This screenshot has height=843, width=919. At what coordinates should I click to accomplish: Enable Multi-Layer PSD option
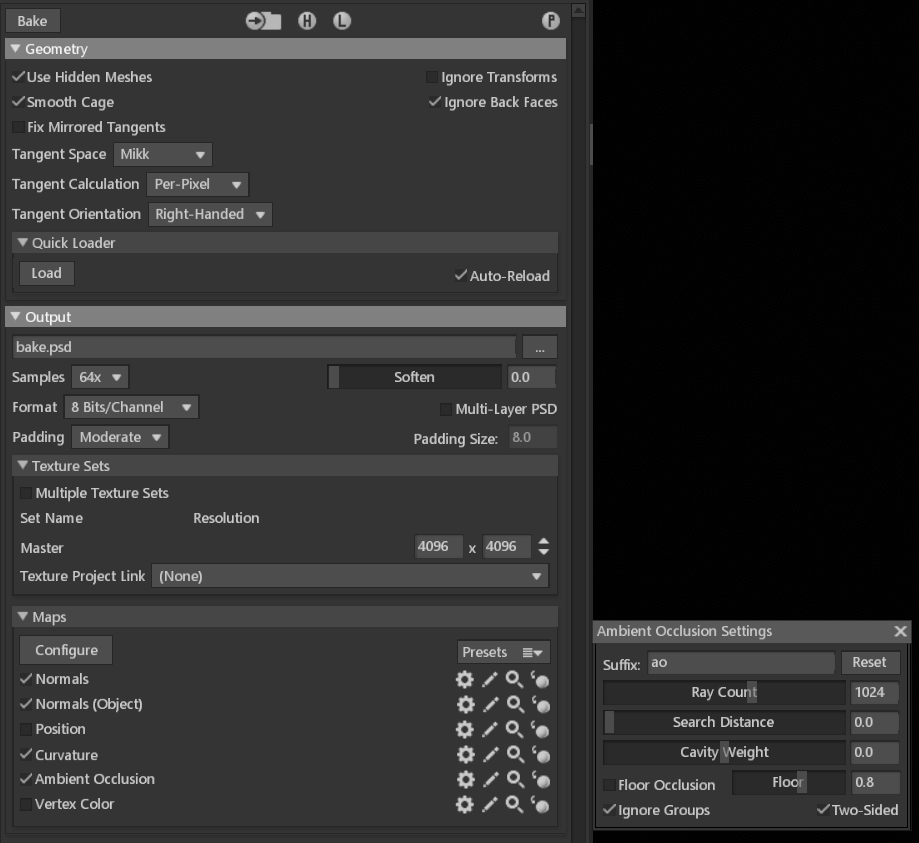446,409
